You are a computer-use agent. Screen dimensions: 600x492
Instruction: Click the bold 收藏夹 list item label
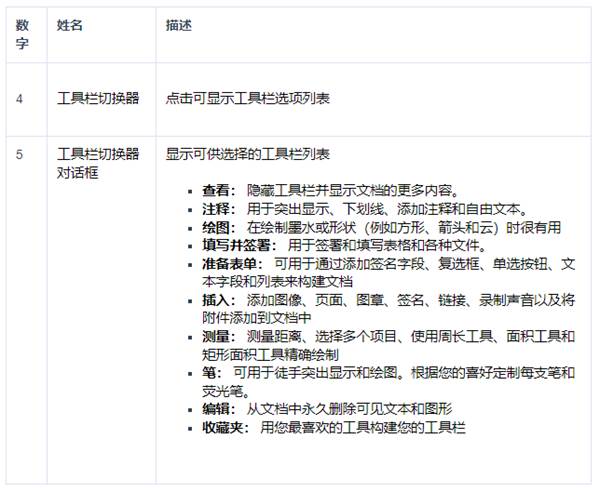(x=224, y=427)
